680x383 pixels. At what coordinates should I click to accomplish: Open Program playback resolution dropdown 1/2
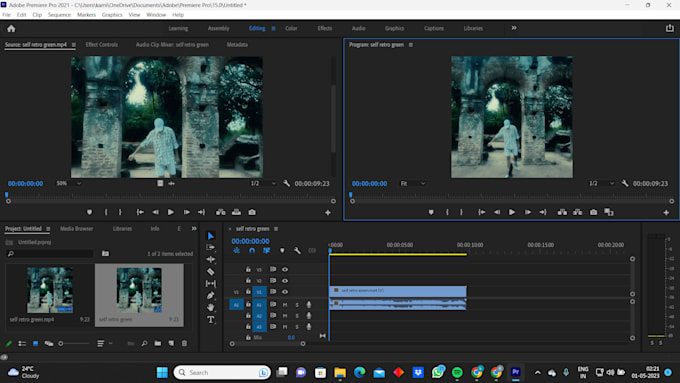coord(602,183)
